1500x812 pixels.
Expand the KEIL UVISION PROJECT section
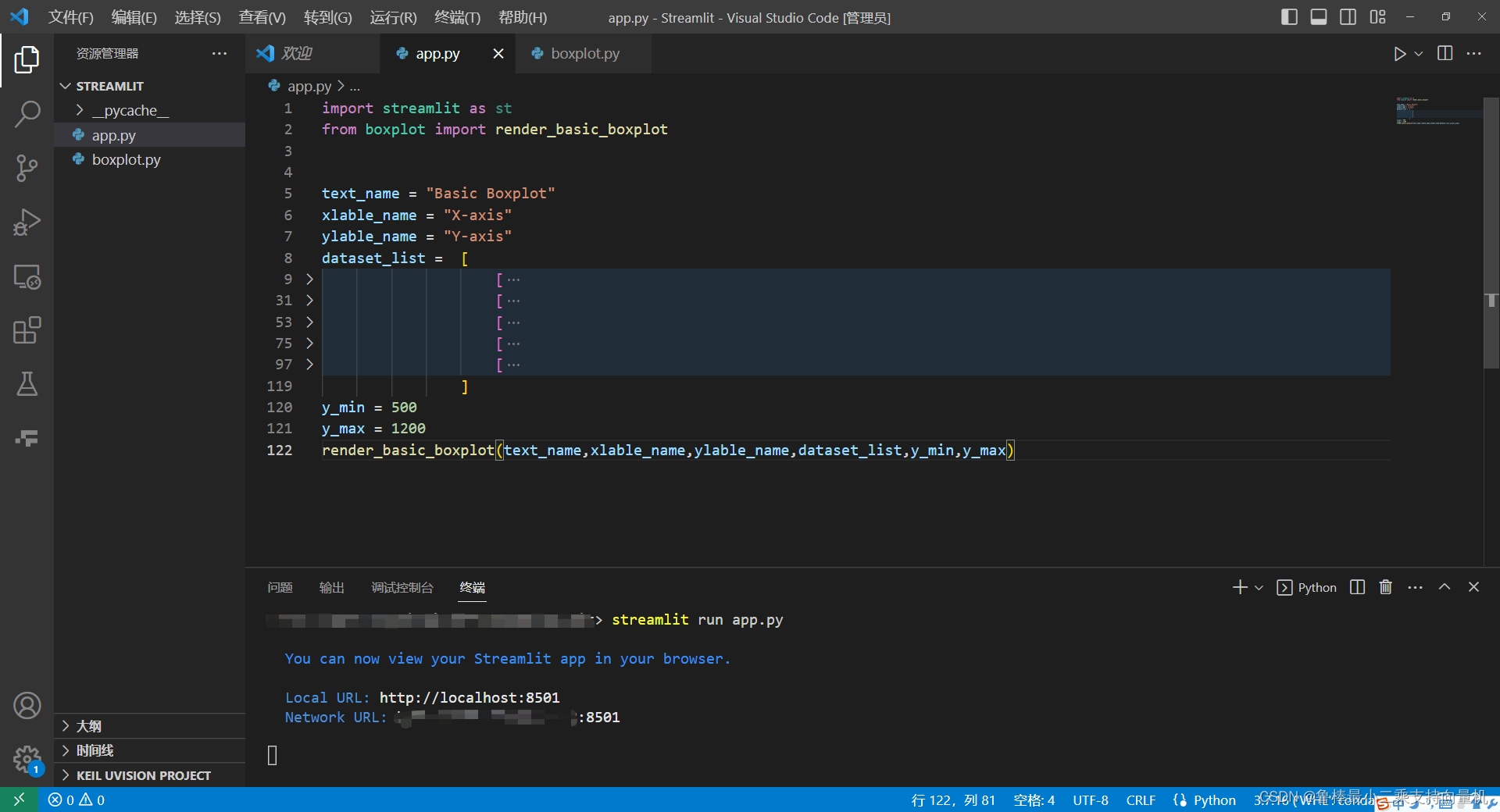point(149,775)
